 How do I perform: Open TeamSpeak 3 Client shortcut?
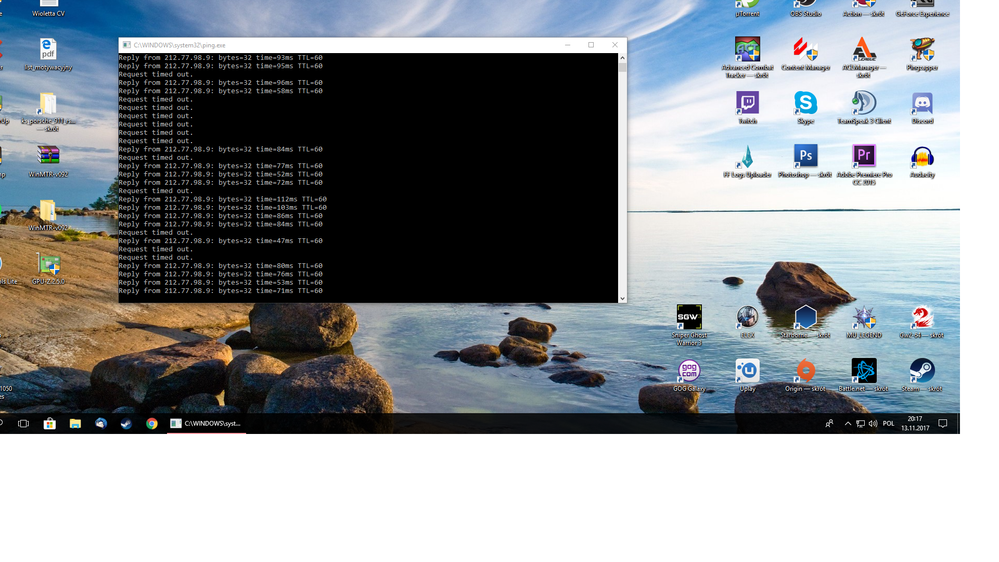pyautogui.click(x=864, y=103)
